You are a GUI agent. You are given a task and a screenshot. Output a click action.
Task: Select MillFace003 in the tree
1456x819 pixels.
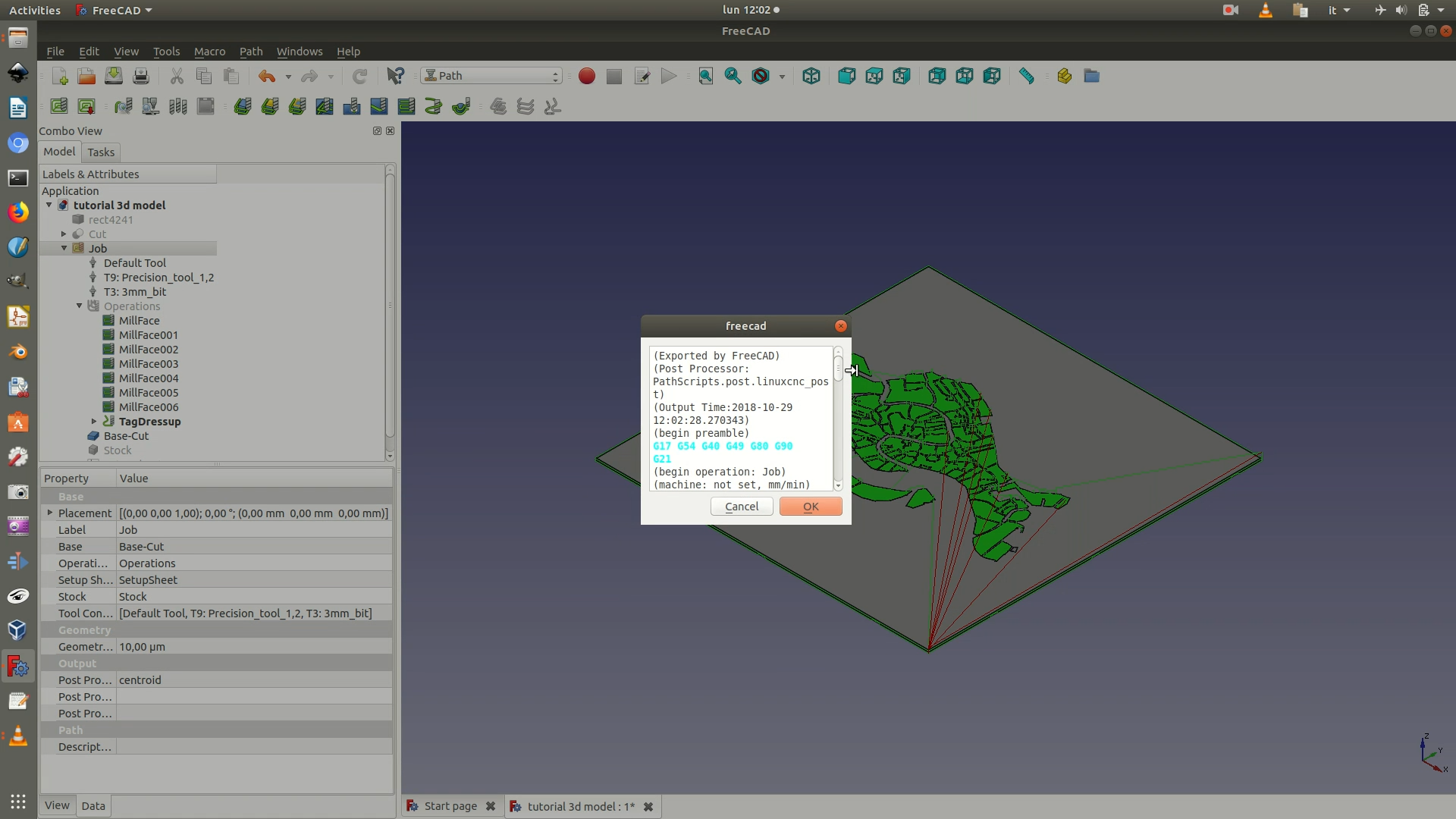148,364
